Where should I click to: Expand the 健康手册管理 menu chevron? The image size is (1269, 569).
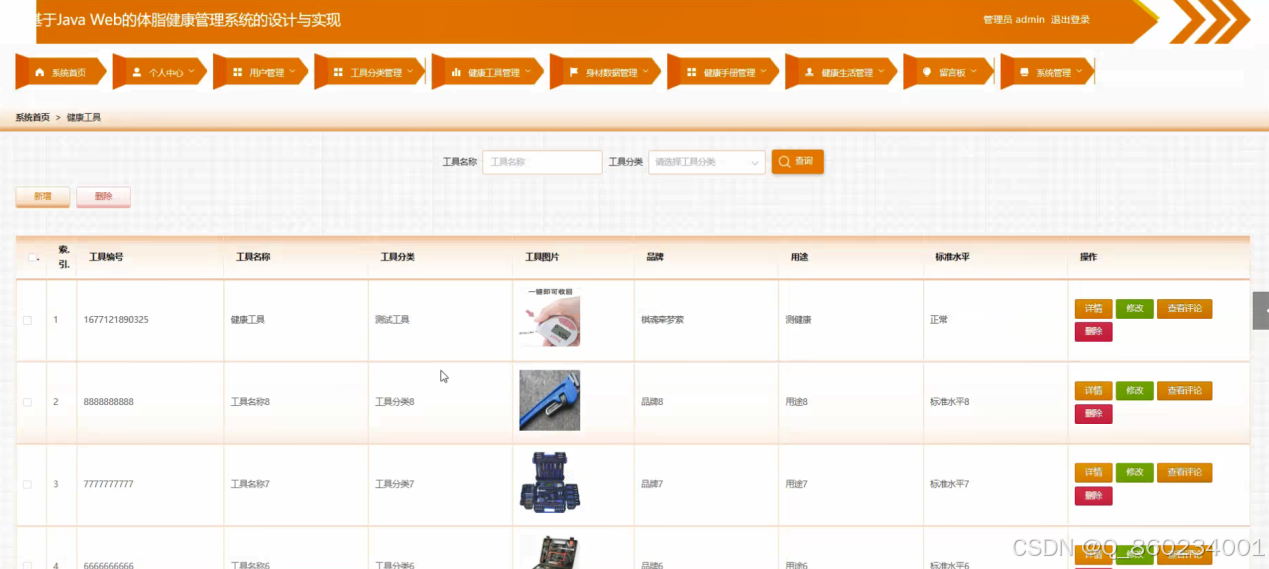pos(763,72)
